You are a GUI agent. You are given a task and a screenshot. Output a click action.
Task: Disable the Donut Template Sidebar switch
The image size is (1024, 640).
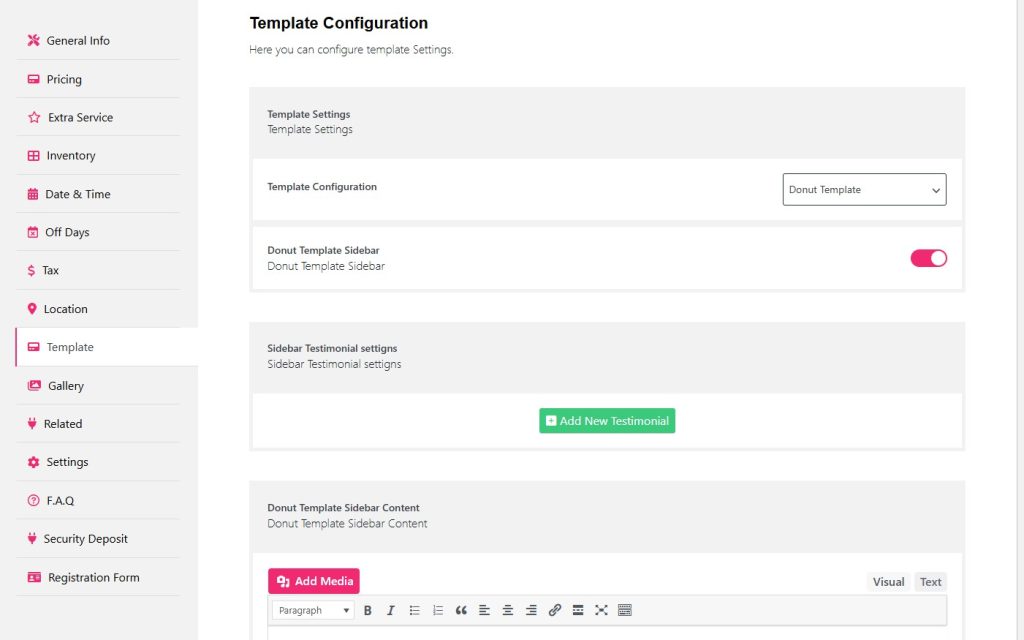[928, 258]
